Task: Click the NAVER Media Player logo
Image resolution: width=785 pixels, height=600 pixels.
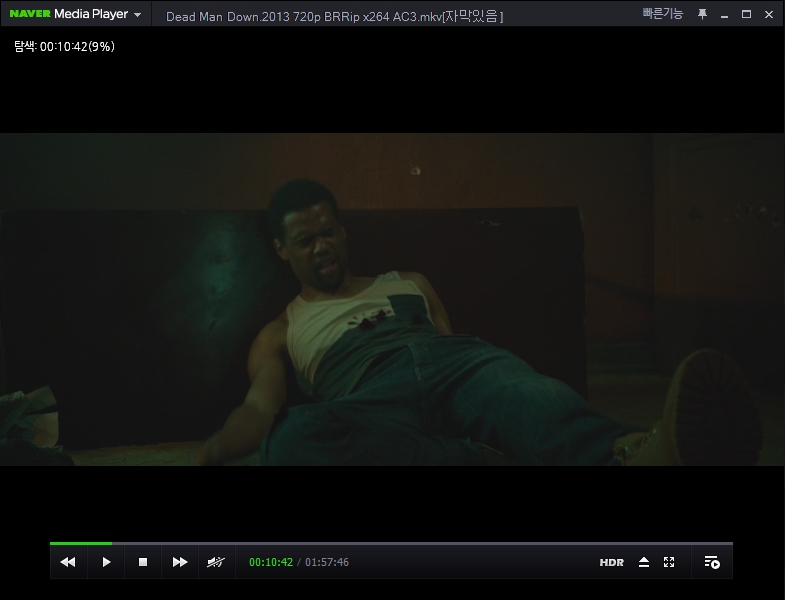Action: (x=66, y=14)
